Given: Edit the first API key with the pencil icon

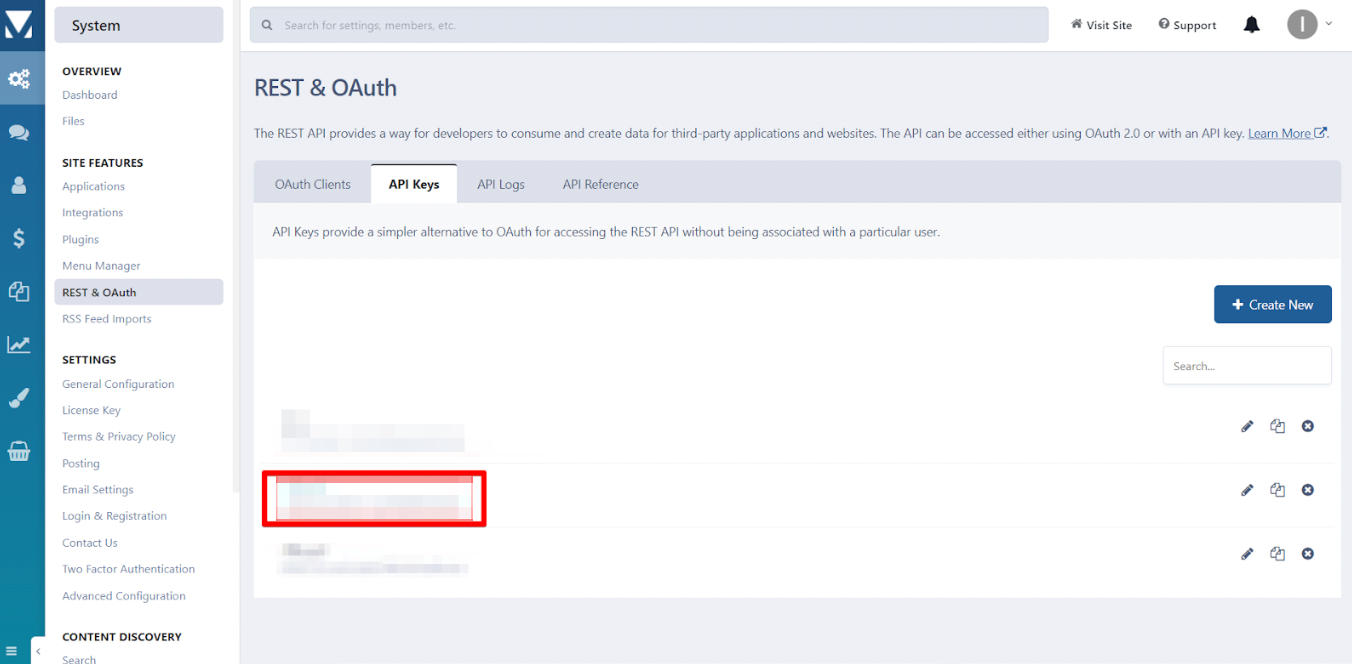Looking at the screenshot, I should tap(1247, 426).
